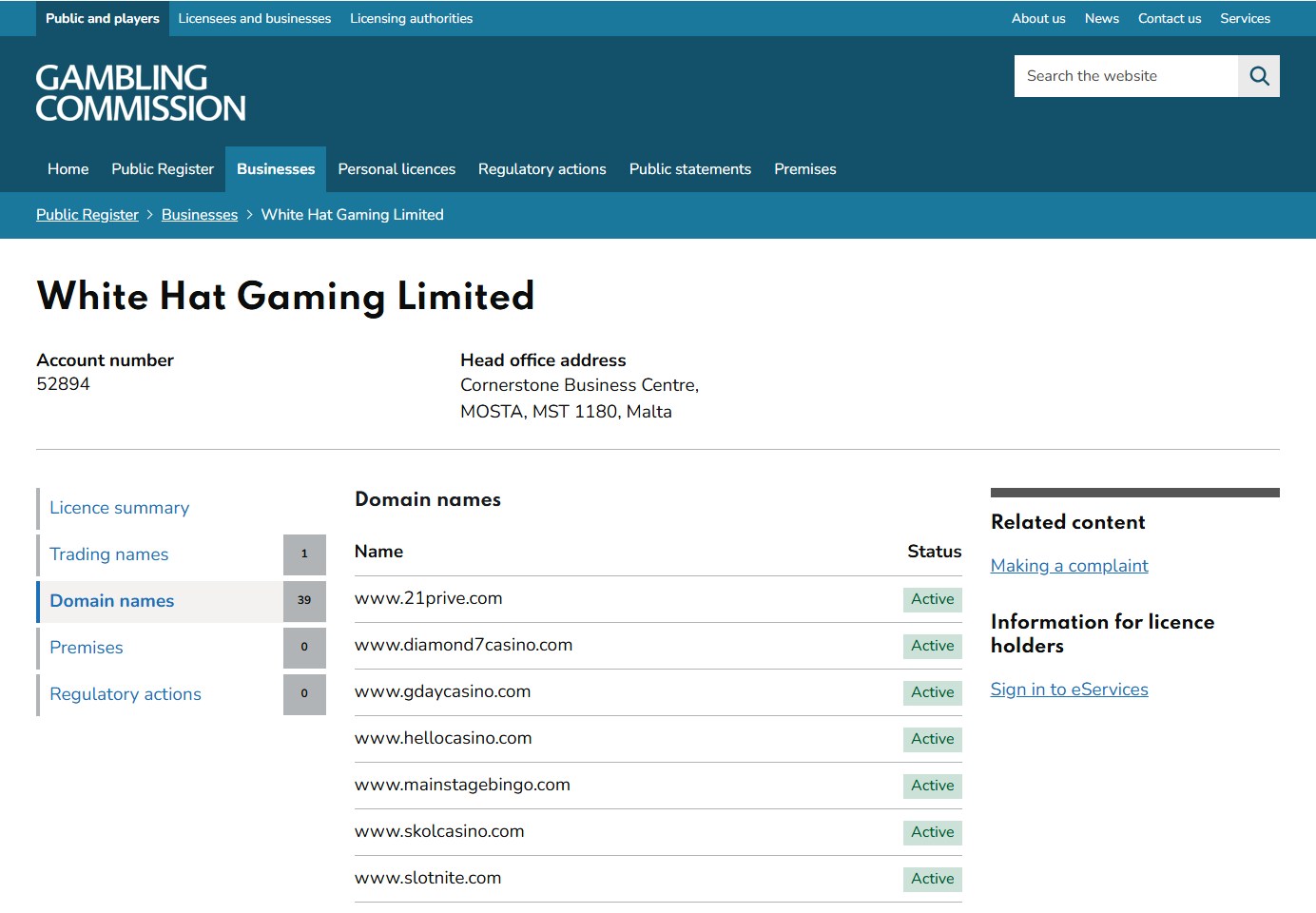Click the Name column header
The height and width of the screenshot is (913, 1316).
[x=379, y=552]
